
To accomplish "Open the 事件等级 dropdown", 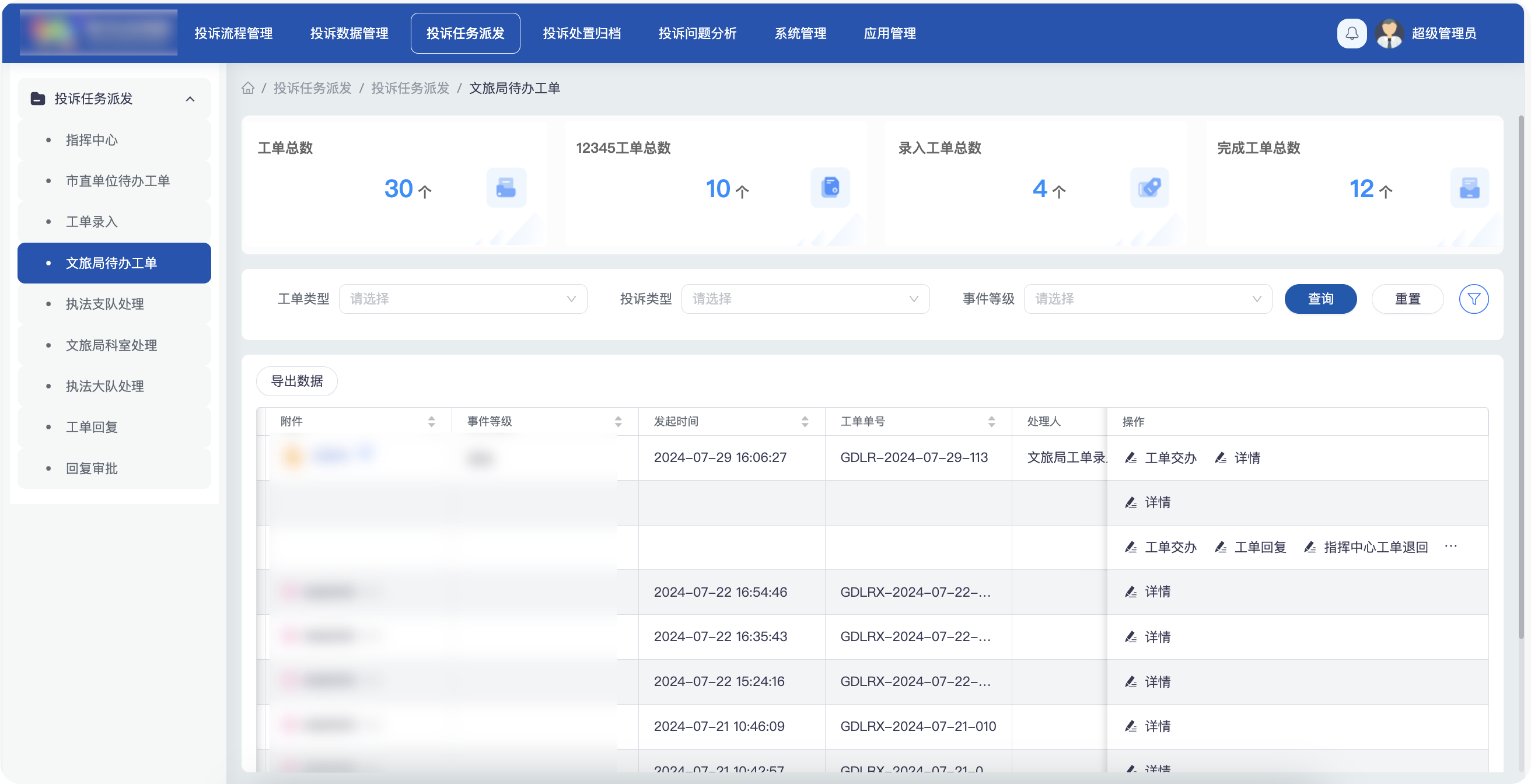I will click(1147, 299).
